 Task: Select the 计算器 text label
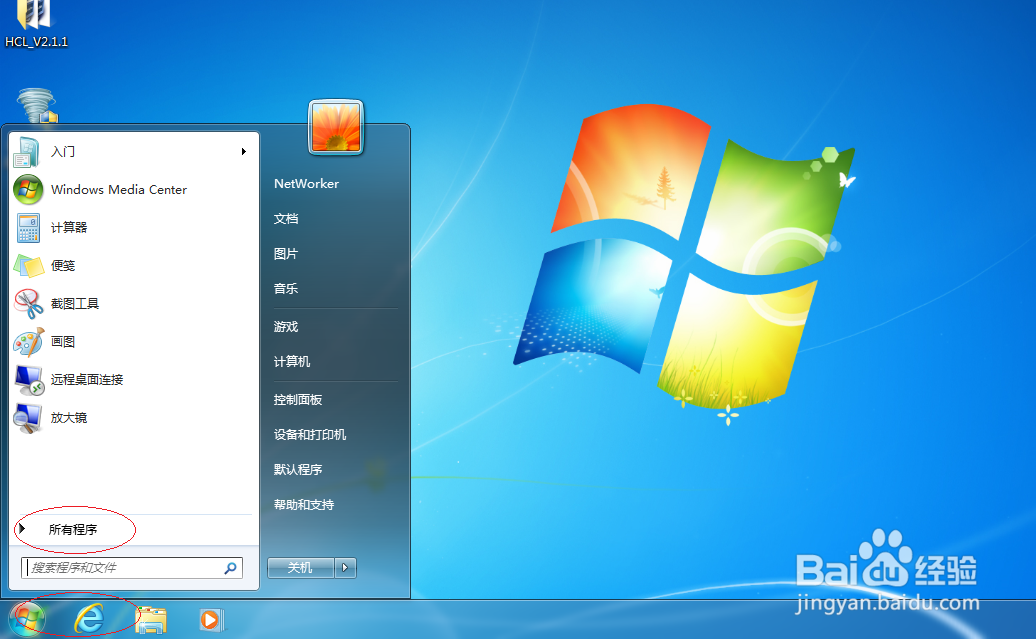pos(69,228)
